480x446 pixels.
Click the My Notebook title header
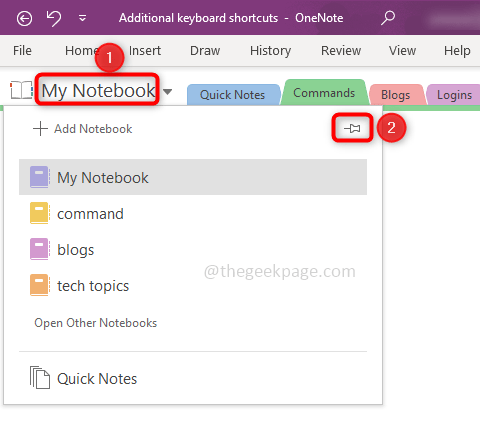[98, 90]
